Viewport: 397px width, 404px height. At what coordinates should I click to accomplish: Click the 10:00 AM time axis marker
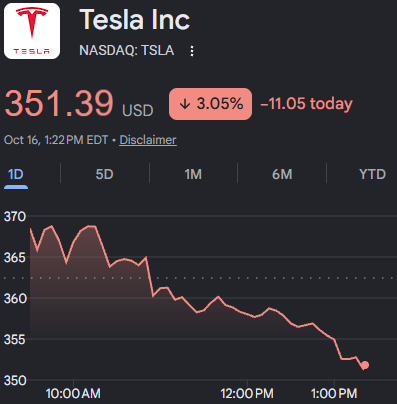pyautogui.click(x=73, y=394)
